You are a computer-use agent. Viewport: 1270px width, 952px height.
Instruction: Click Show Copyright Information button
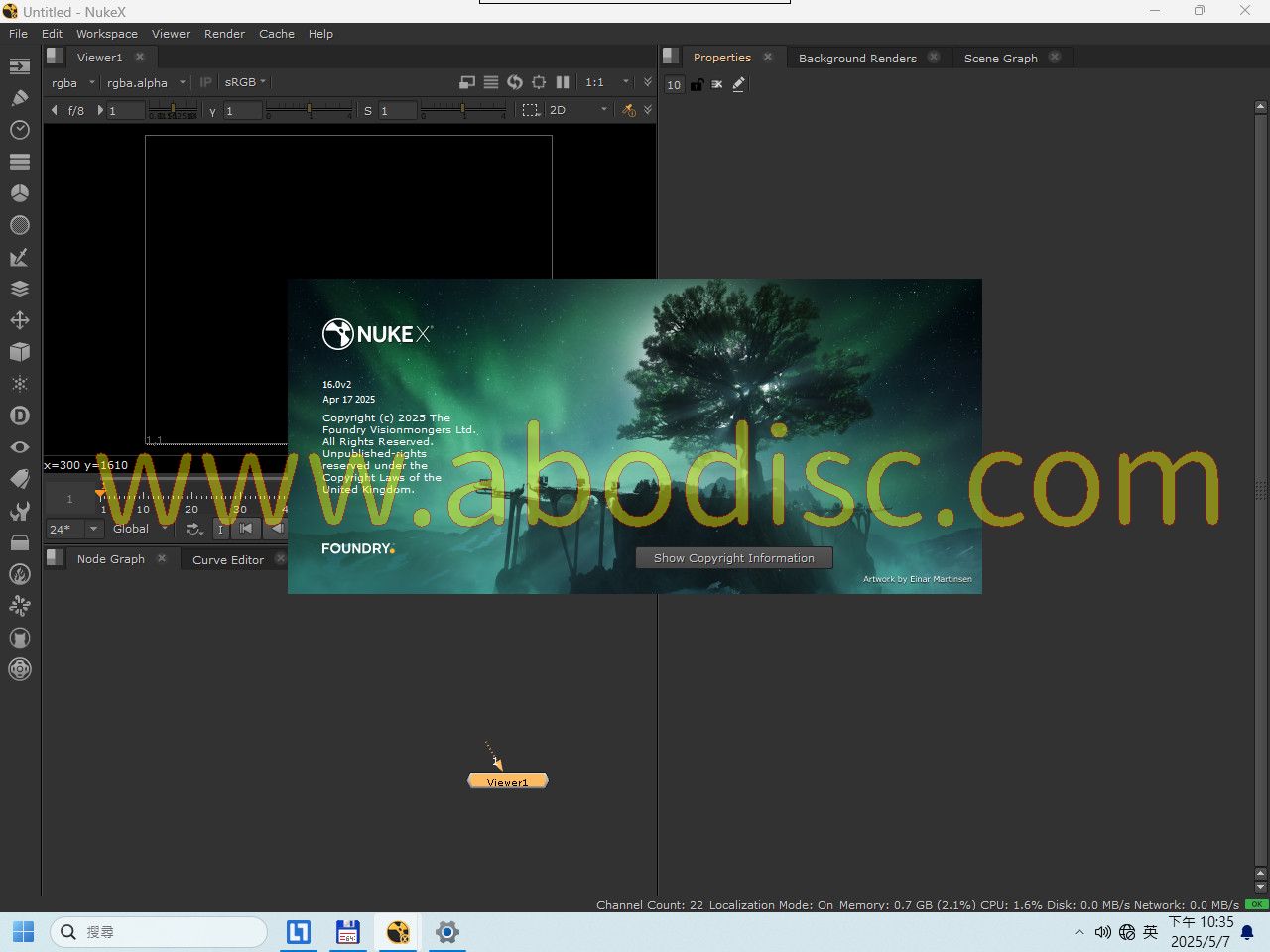734,558
